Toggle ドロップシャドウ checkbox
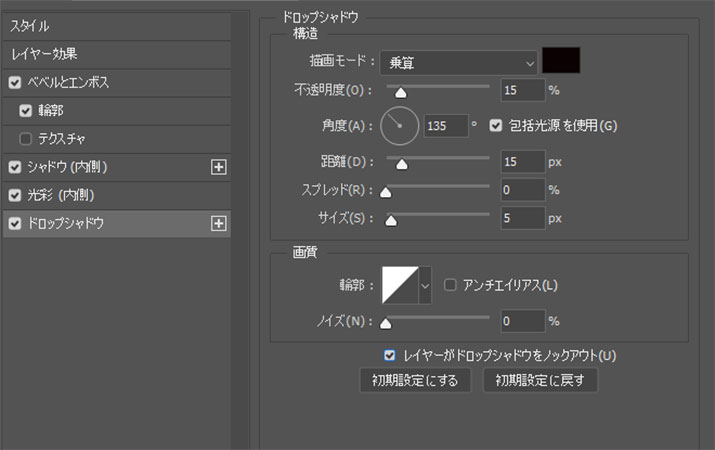715x450 pixels. pos(15,223)
